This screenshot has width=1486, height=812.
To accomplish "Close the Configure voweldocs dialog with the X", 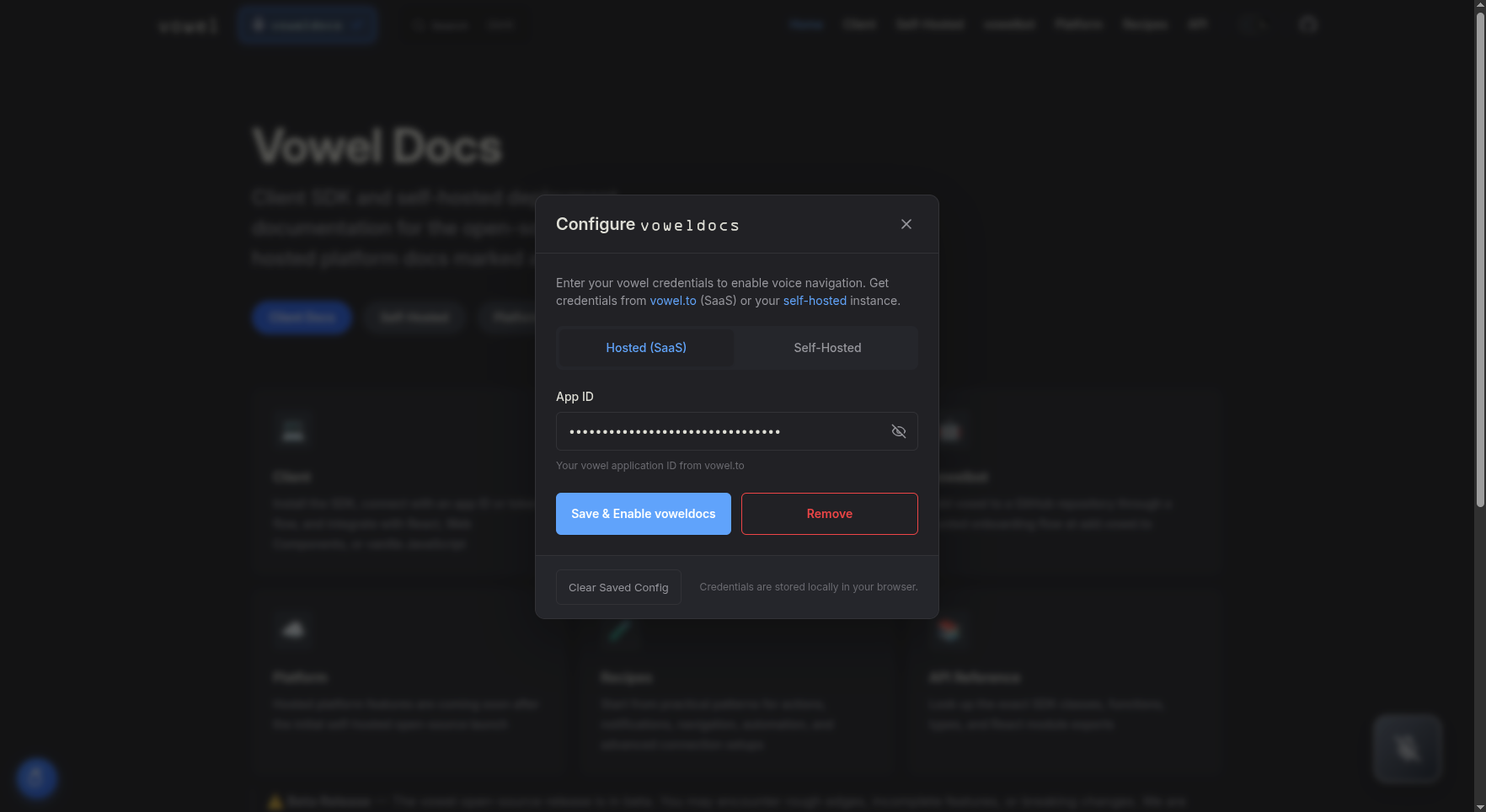I will point(906,224).
